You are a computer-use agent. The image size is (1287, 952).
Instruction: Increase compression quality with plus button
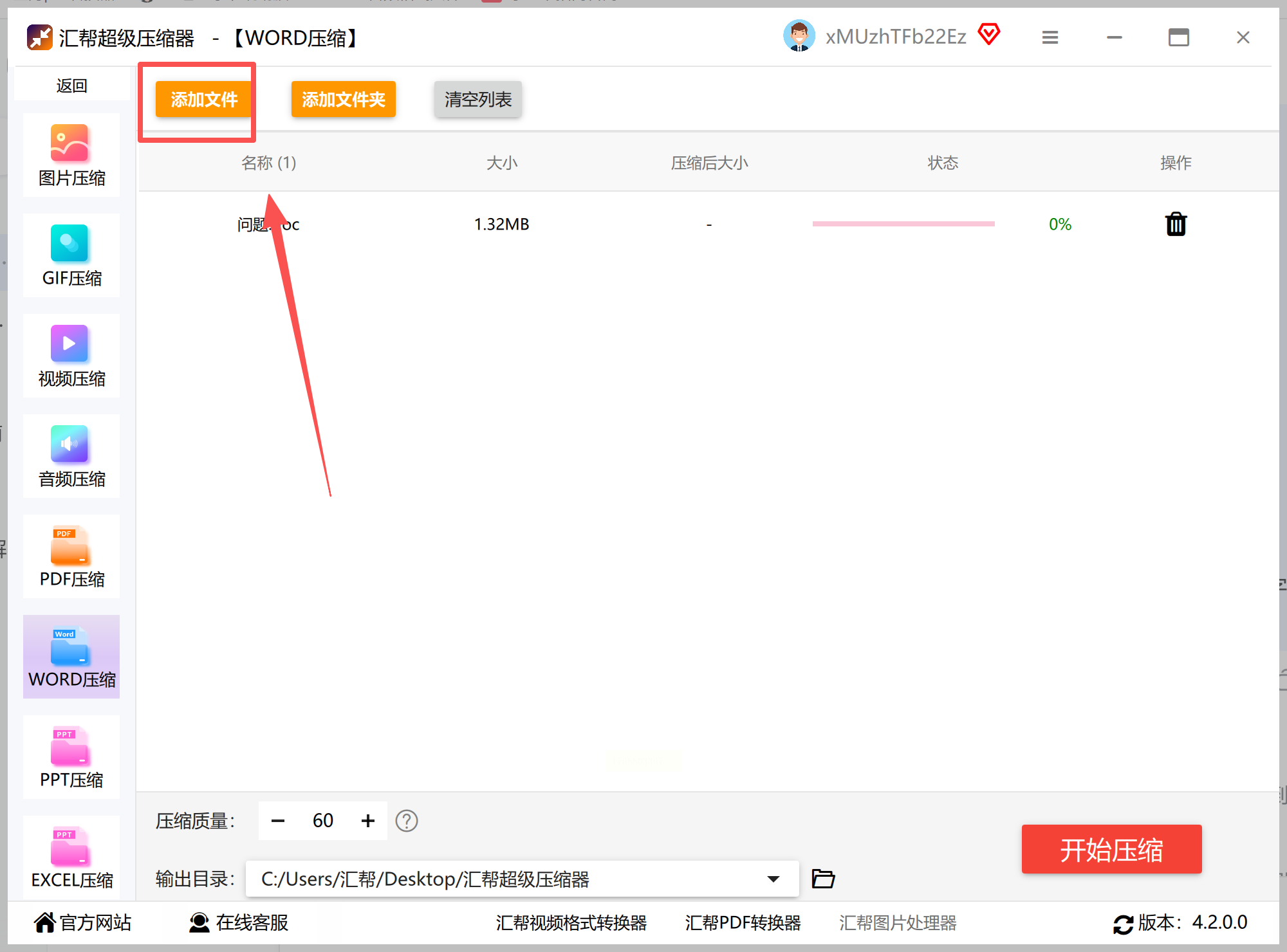coord(368,821)
